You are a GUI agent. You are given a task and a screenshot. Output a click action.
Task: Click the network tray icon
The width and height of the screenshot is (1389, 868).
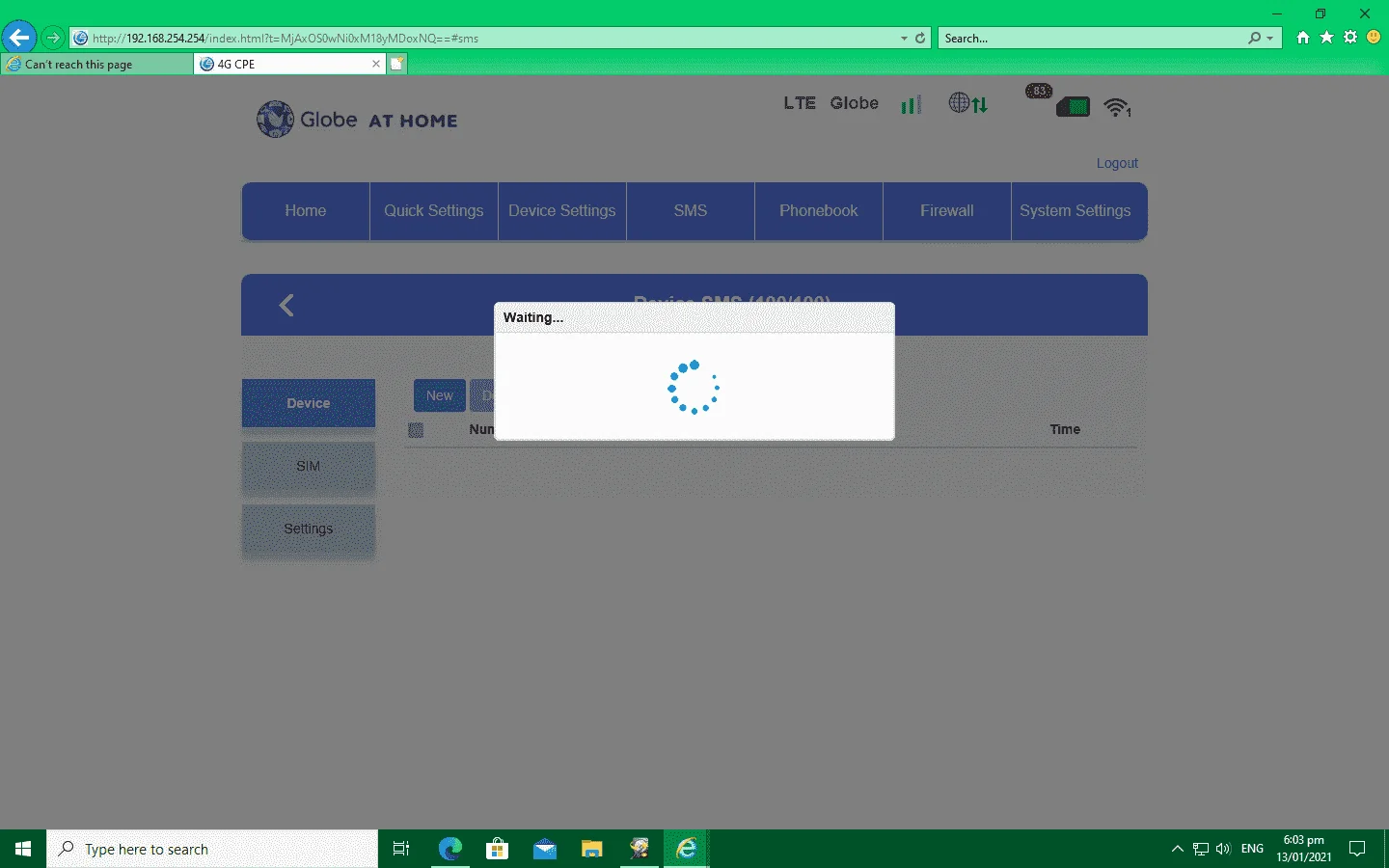tap(1201, 849)
